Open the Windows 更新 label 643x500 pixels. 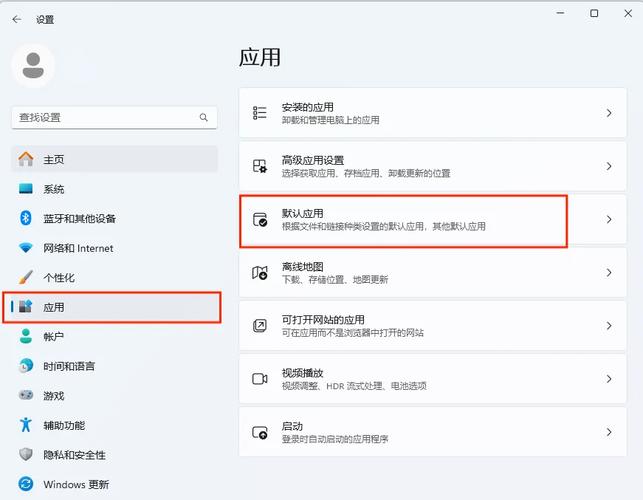(x=76, y=484)
